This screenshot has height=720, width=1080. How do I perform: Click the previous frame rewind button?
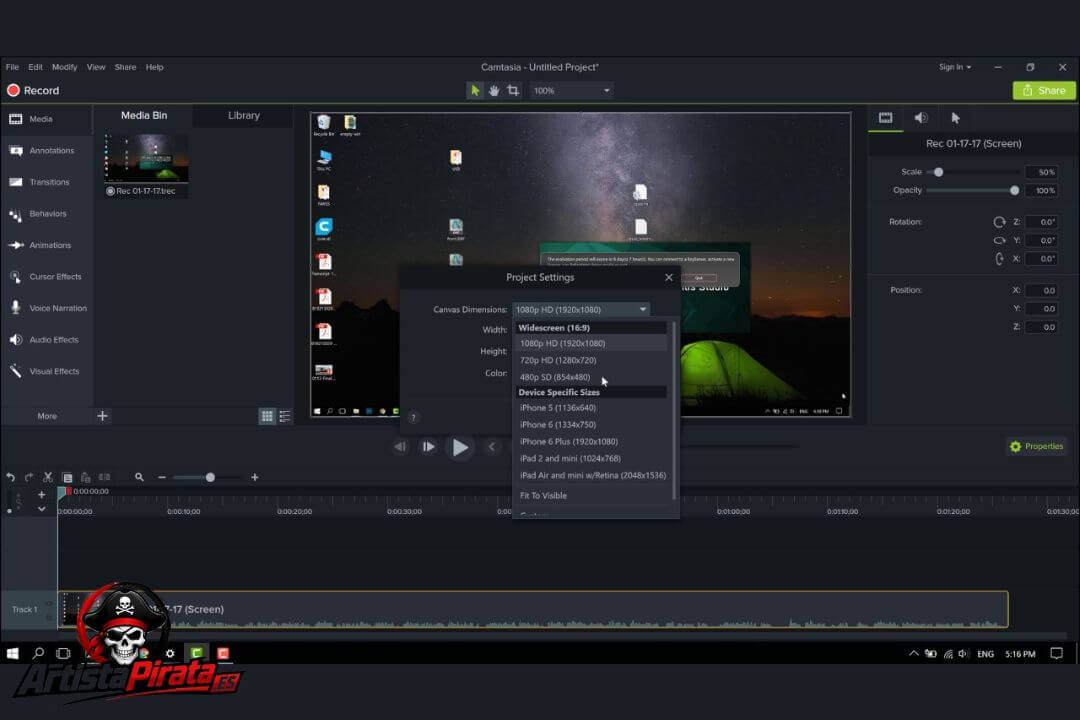tap(400, 447)
